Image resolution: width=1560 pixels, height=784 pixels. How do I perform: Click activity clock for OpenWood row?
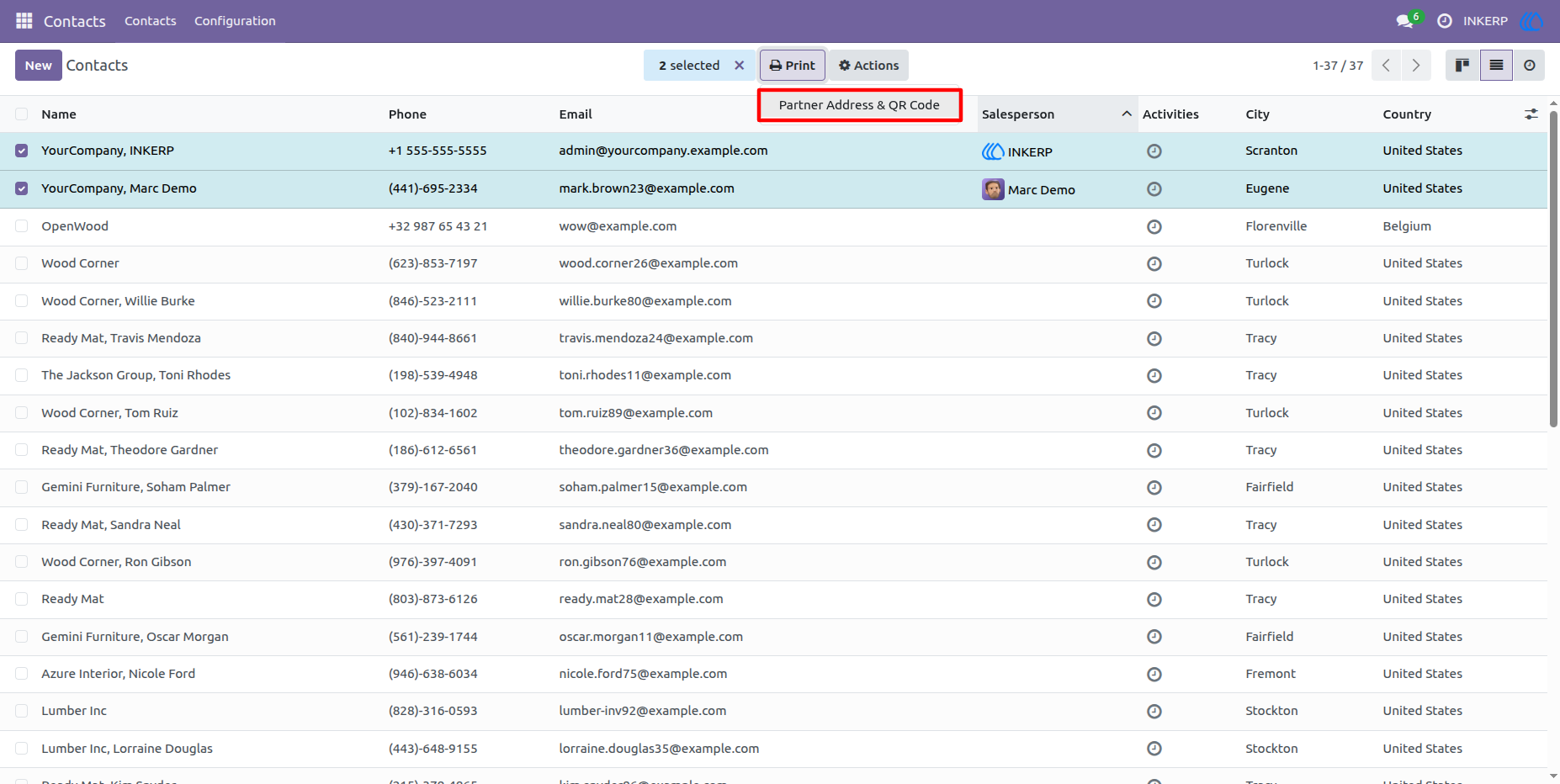(x=1154, y=226)
